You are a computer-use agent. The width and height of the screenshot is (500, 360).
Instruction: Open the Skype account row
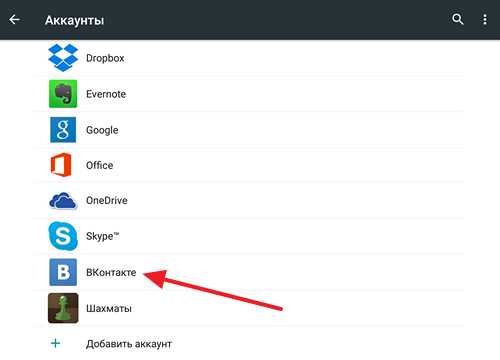click(248, 236)
